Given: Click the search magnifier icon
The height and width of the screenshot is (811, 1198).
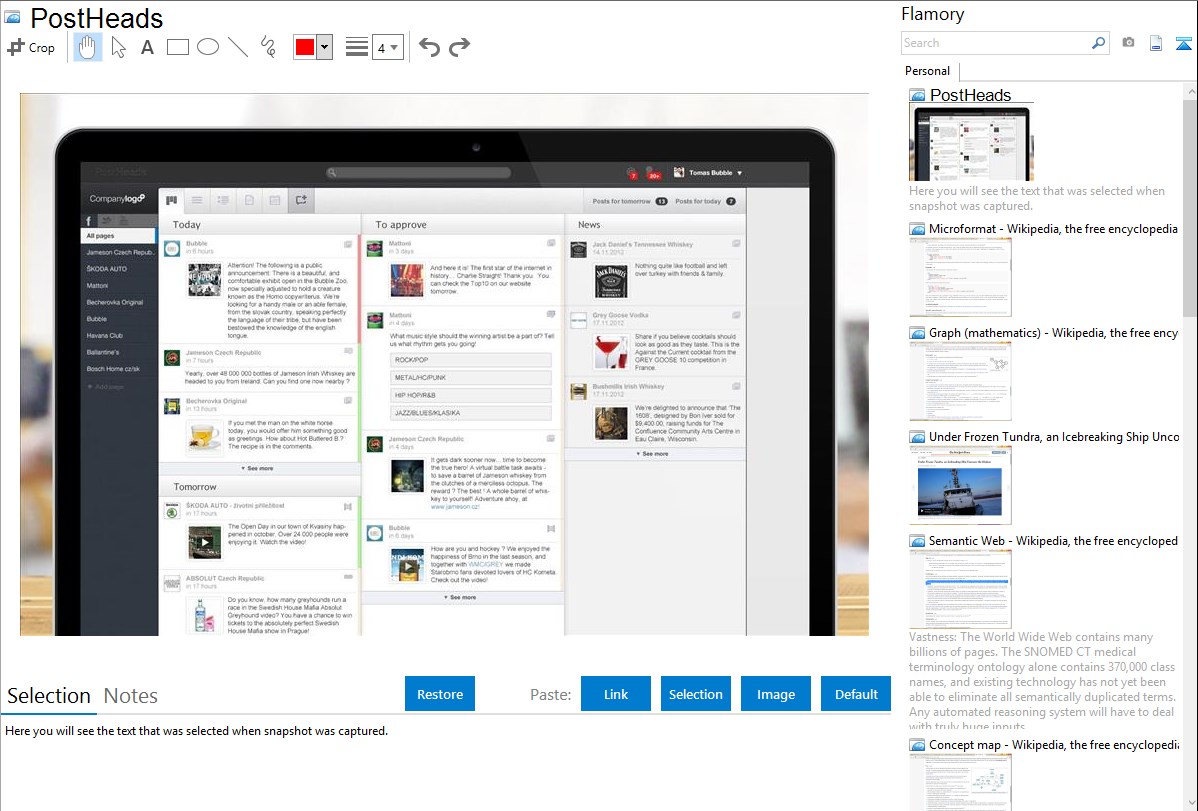Looking at the screenshot, I should pos(1099,43).
